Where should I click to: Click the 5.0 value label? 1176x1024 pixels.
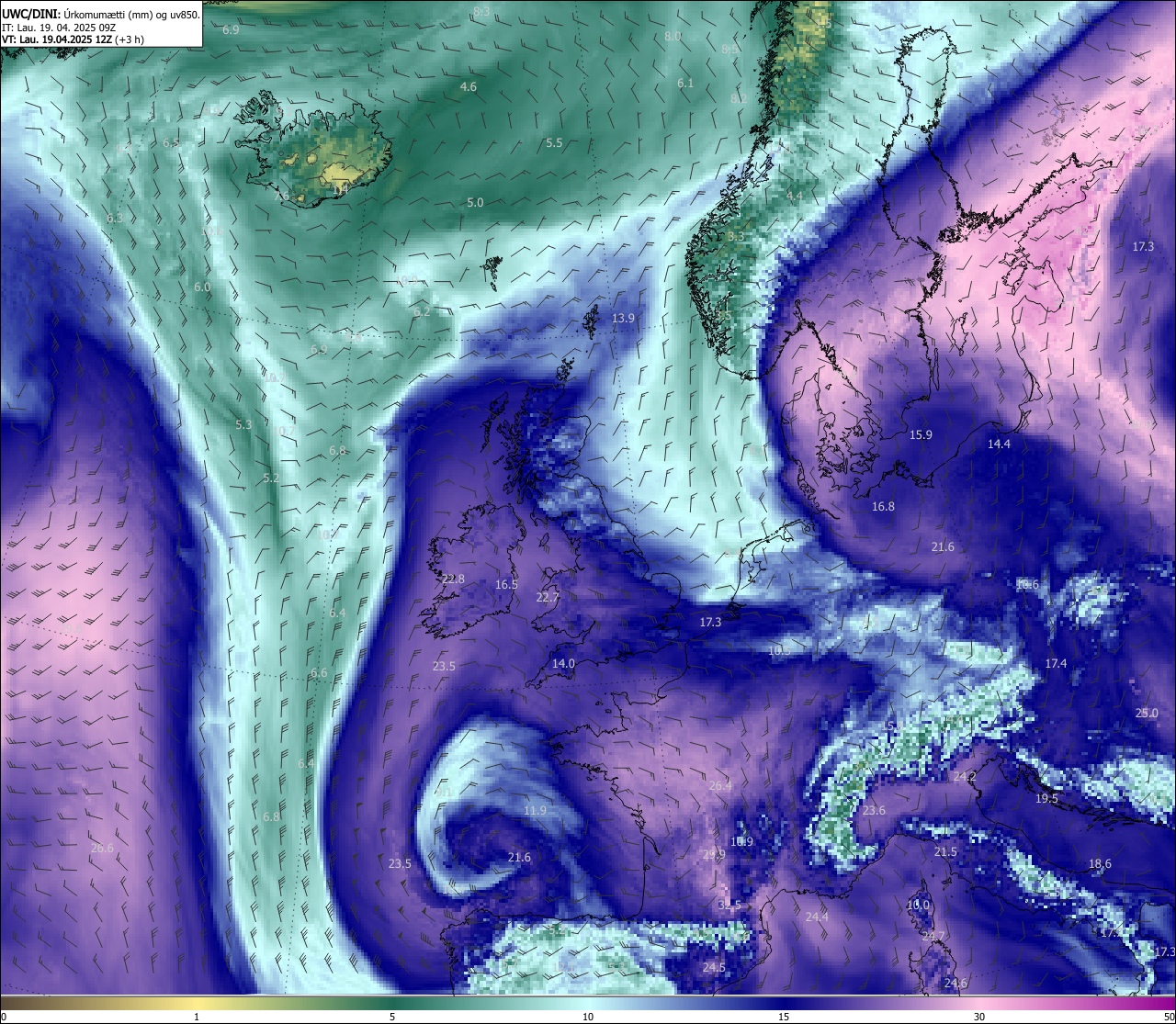click(x=475, y=202)
